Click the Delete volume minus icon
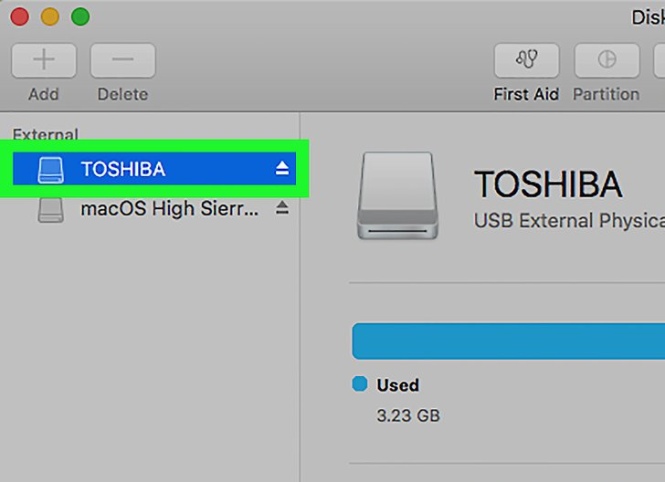665x482 pixels. coord(122,60)
